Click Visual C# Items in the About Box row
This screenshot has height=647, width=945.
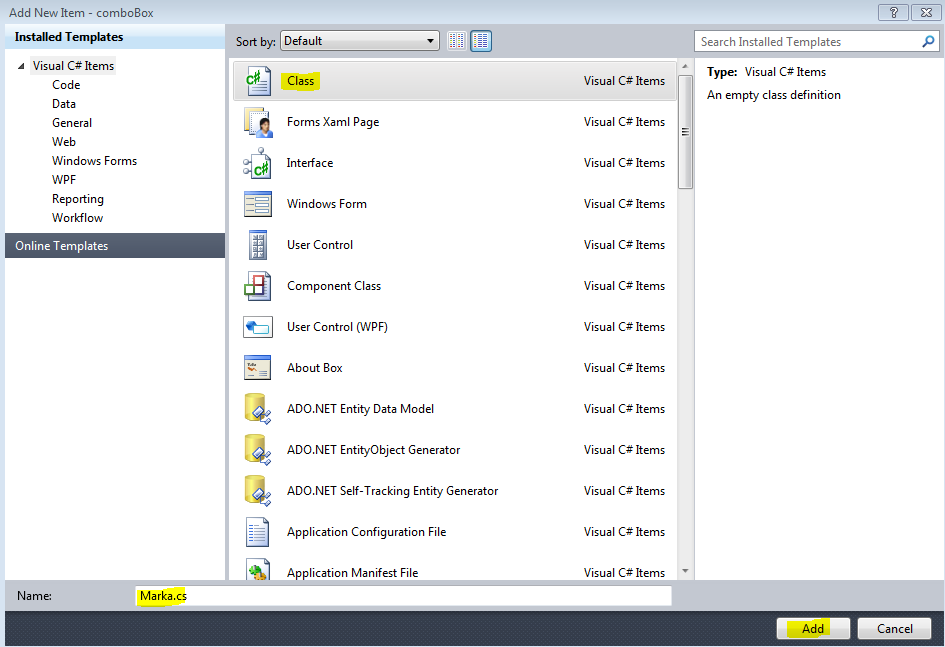click(x=624, y=367)
